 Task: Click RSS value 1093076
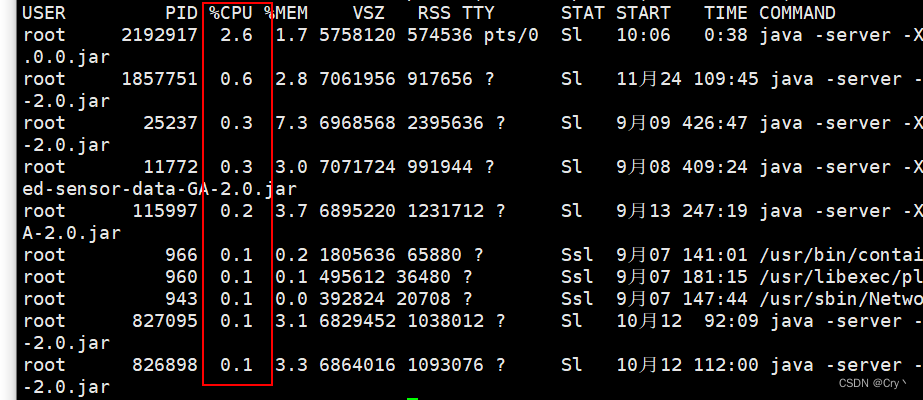[x=445, y=365]
